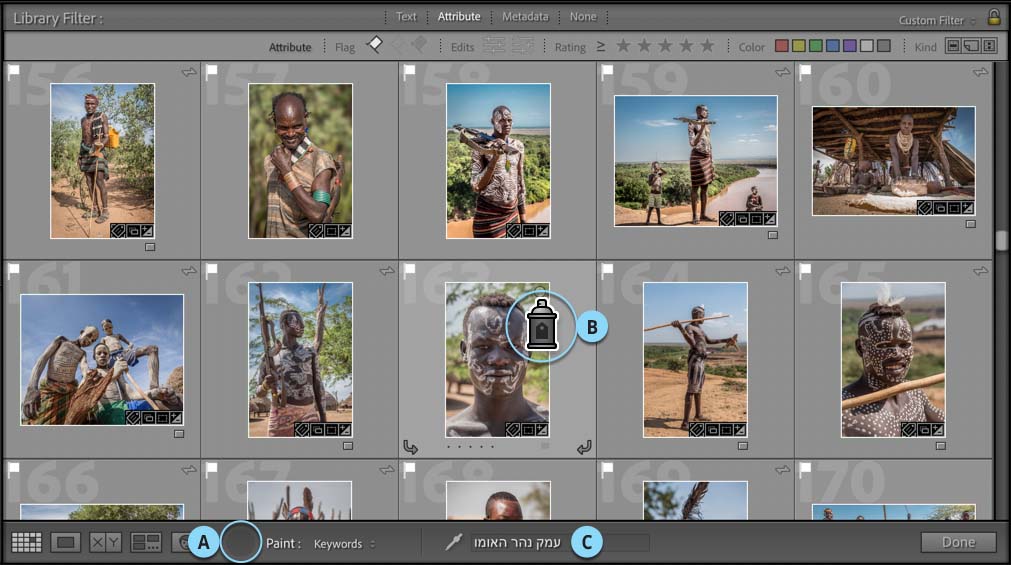Toggle the flag on photo 158
This screenshot has width=1011, height=565.
point(410,73)
